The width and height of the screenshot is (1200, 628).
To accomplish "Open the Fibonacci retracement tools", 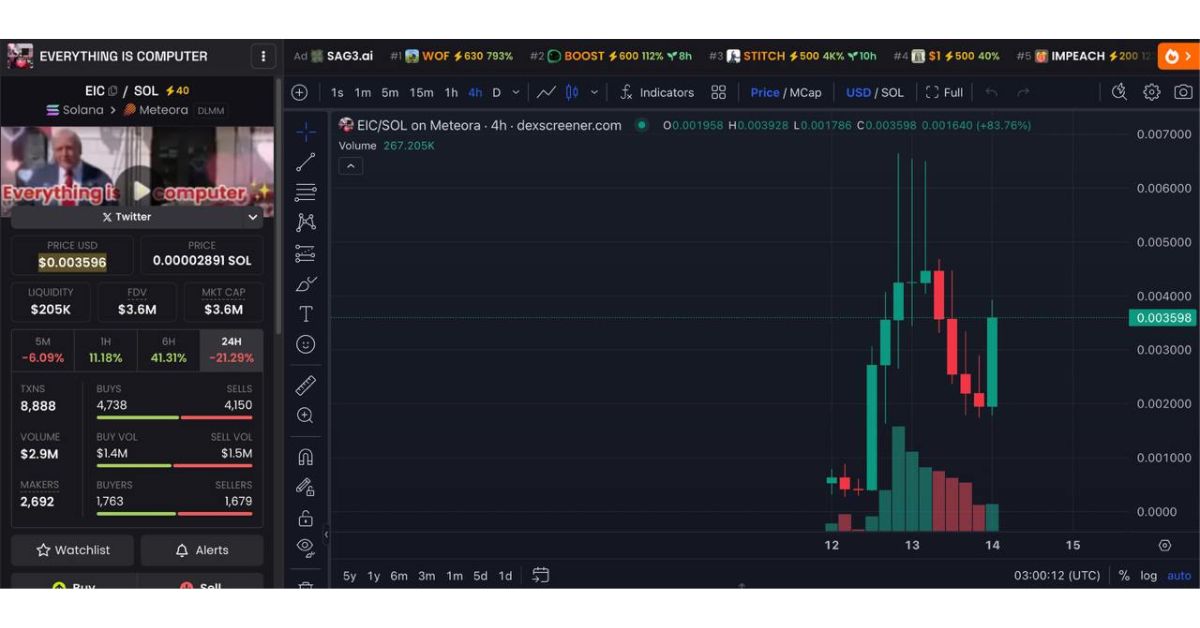I will (x=306, y=192).
